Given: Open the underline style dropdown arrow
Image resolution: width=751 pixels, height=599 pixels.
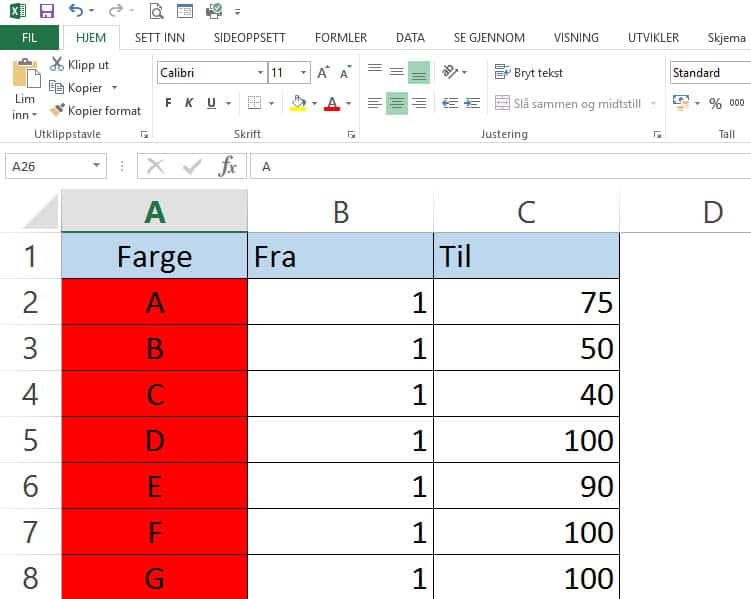Looking at the screenshot, I should pyautogui.click(x=228, y=103).
